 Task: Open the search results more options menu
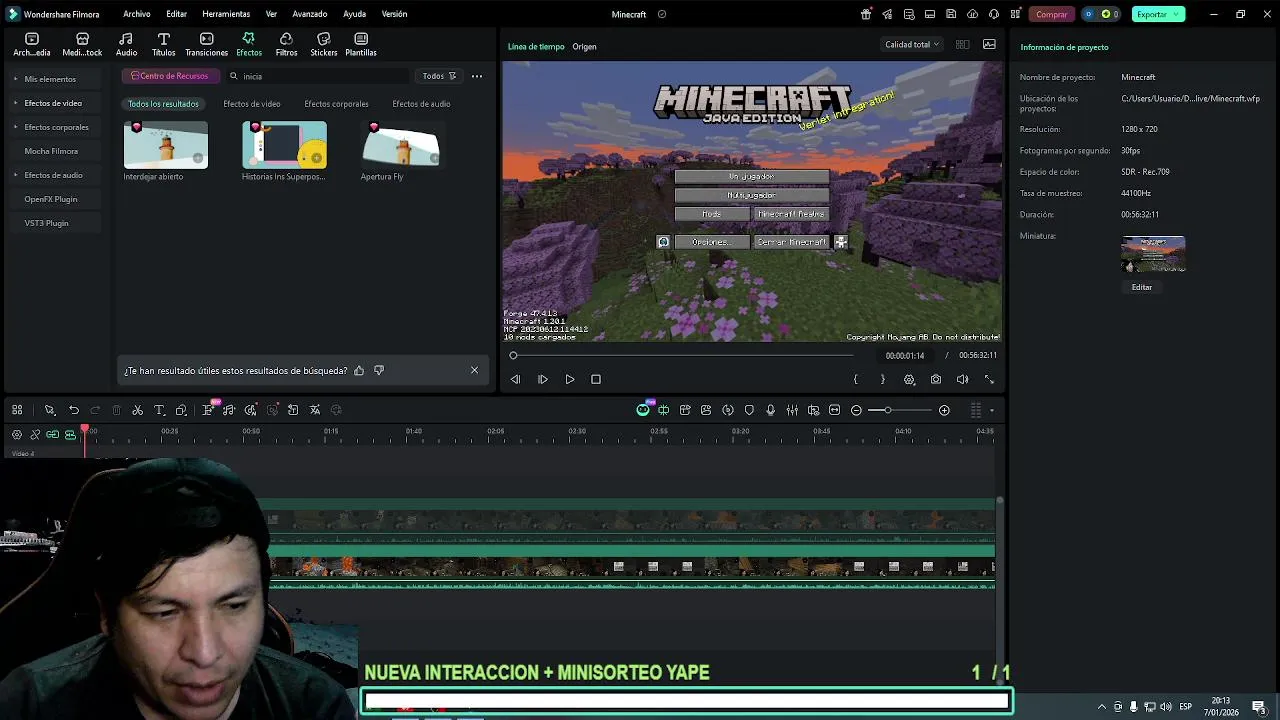[x=477, y=76]
